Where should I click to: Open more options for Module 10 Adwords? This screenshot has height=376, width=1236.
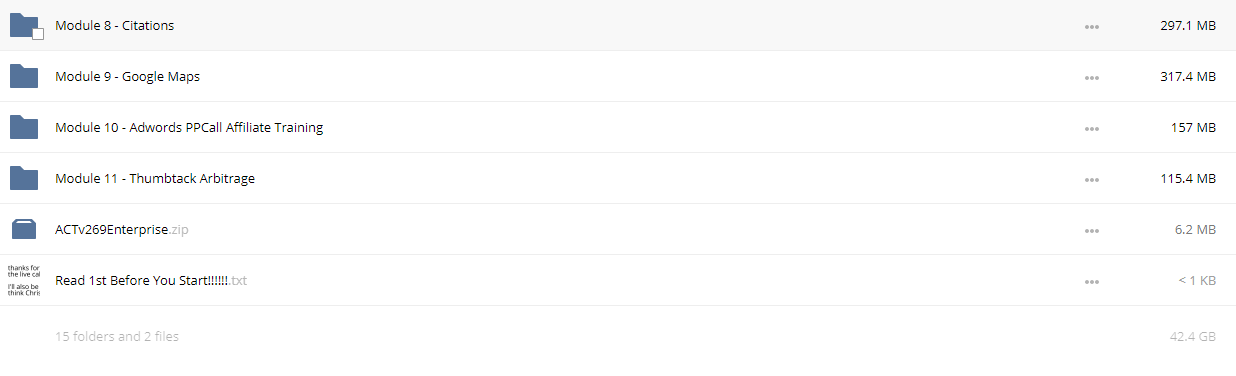(1092, 128)
